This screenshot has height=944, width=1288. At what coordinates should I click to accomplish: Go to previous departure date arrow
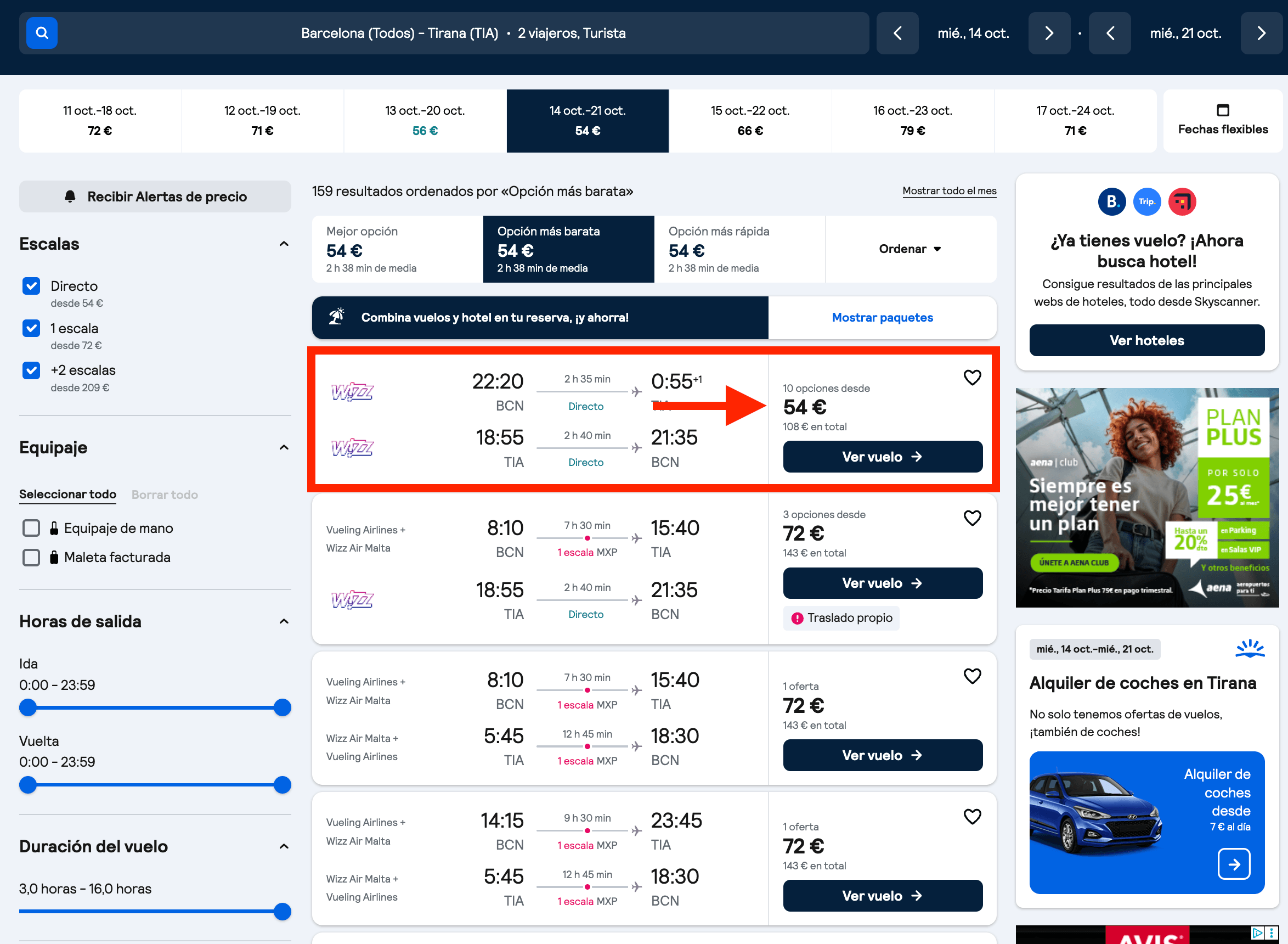click(897, 33)
